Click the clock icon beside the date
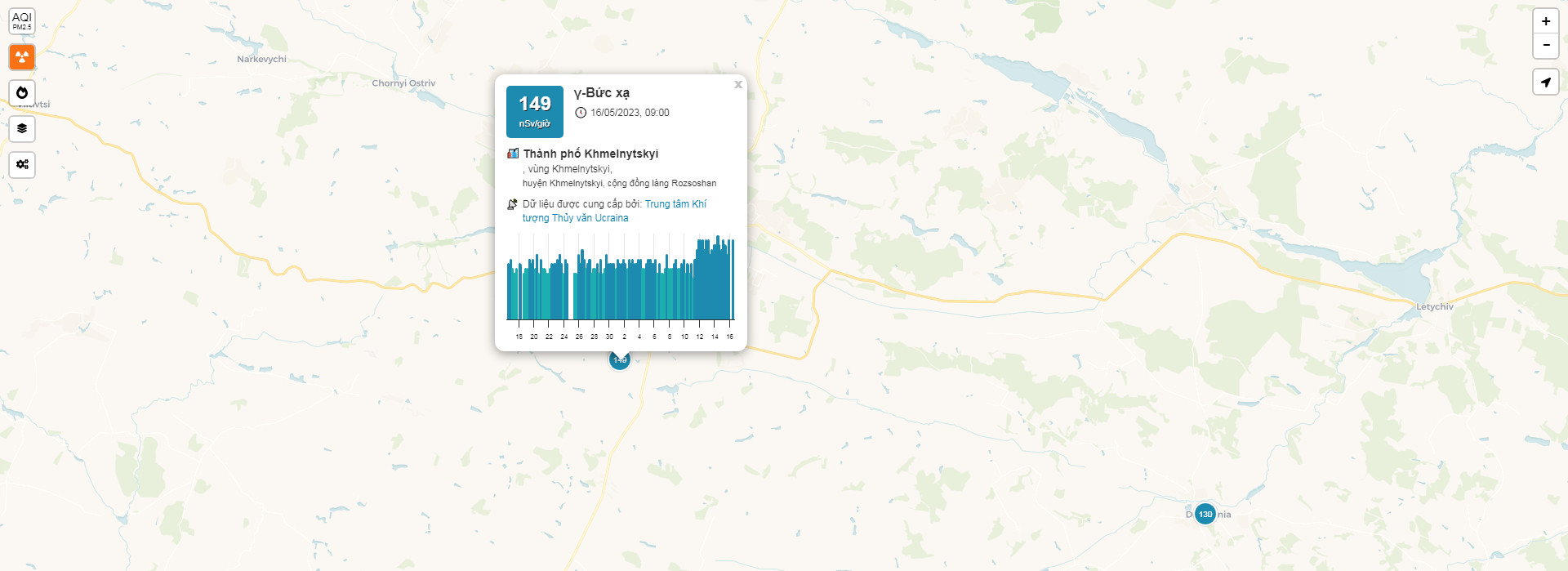1568x571 pixels. tap(581, 113)
